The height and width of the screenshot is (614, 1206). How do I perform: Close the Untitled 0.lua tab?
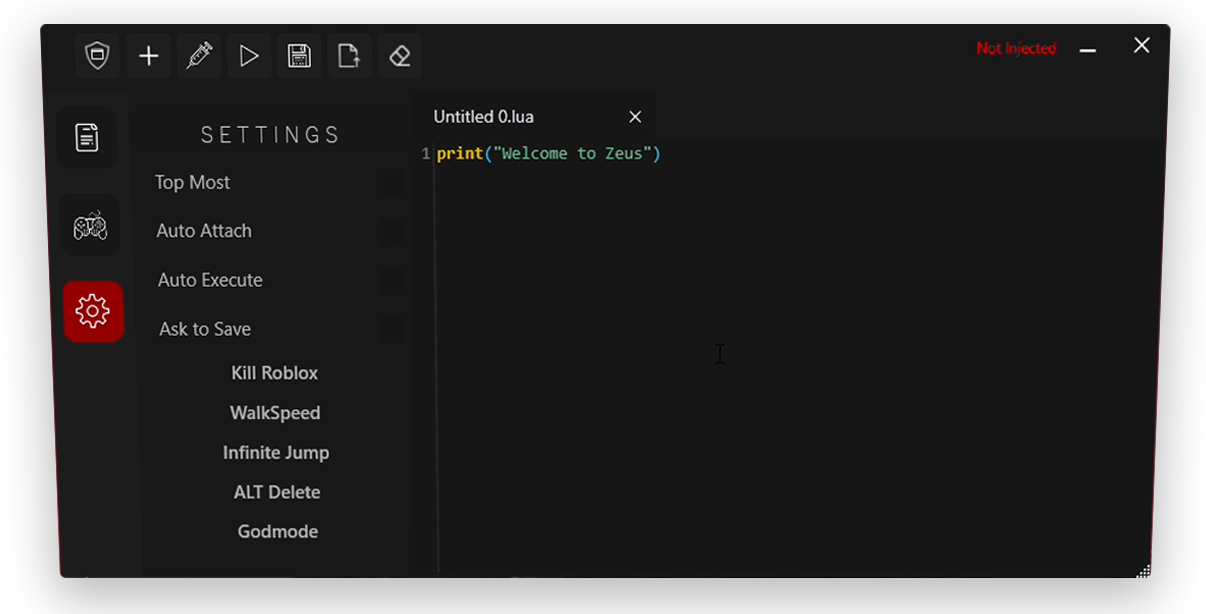[x=635, y=117]
